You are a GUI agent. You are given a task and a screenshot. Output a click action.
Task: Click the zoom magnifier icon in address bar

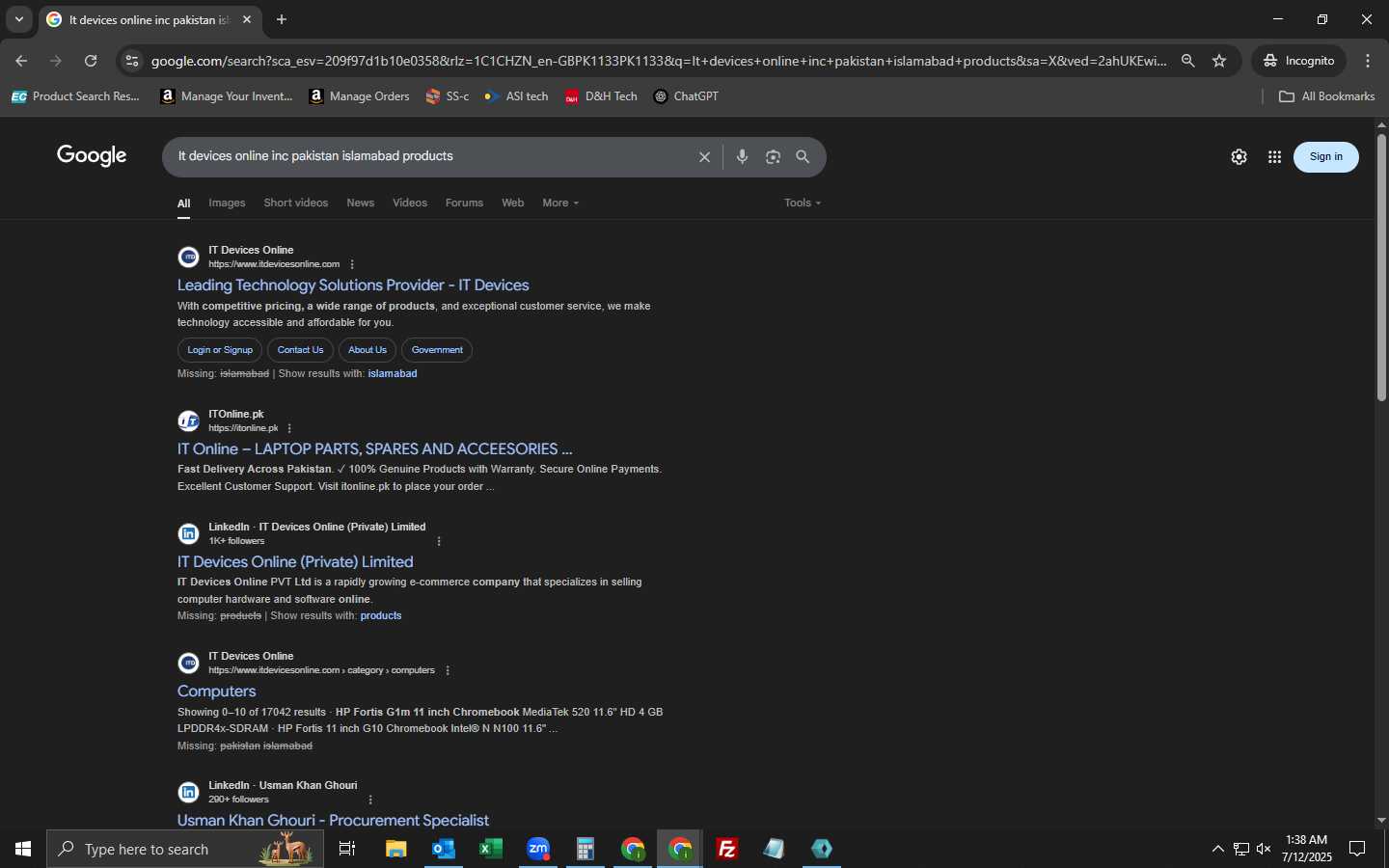pyautogui.click(x=1188, y=61)
